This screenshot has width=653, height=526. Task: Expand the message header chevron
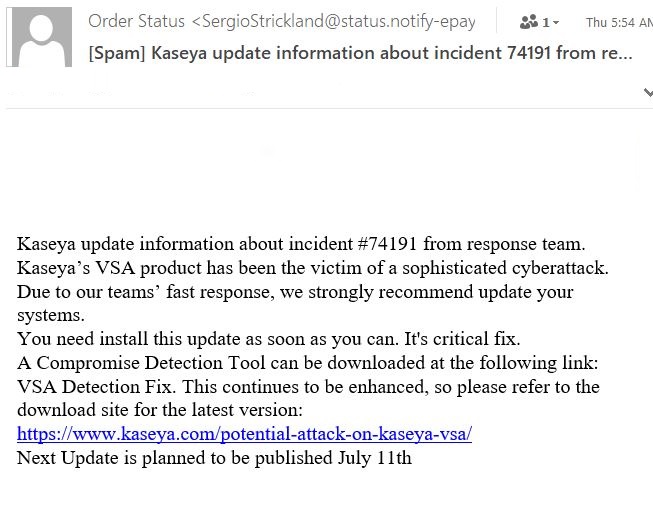(x=647, y=93)
